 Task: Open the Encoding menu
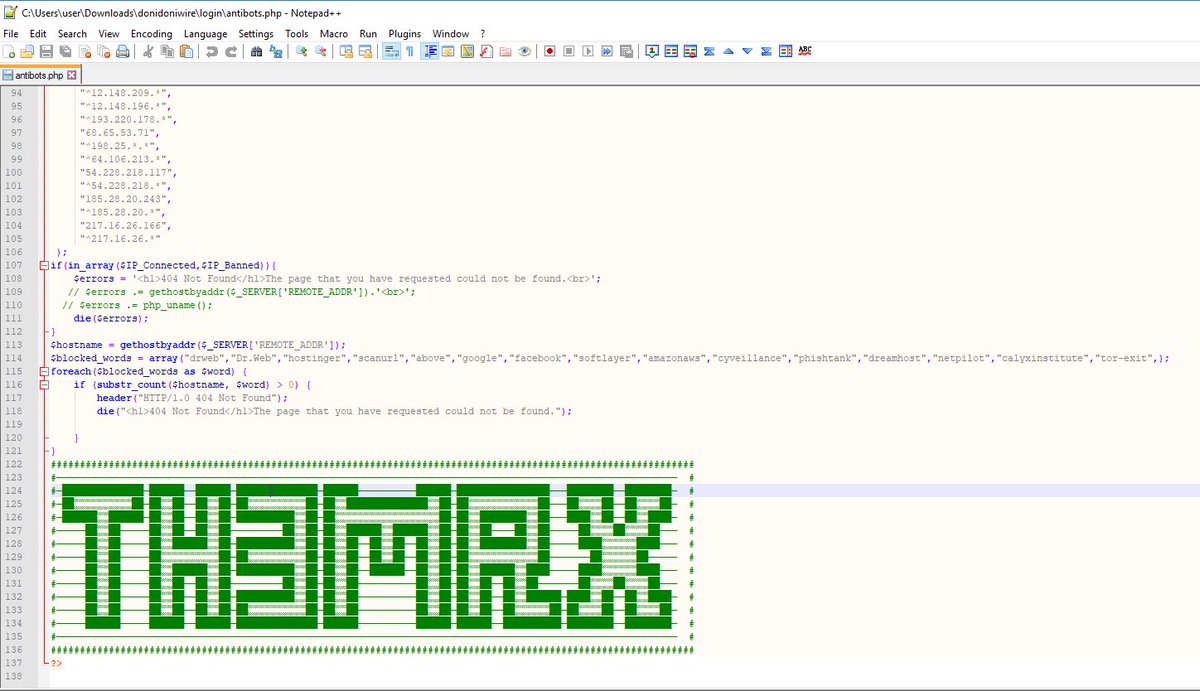151,33
